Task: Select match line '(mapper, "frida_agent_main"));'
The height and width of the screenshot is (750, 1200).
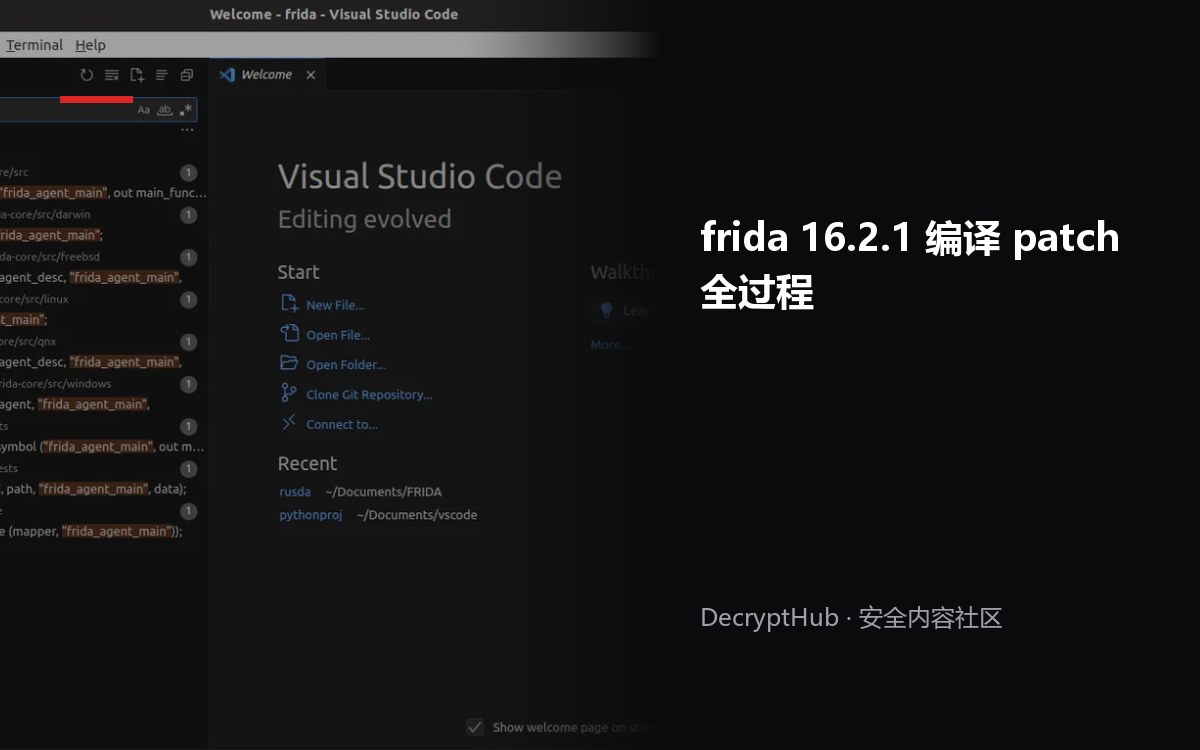Action: 92,531
